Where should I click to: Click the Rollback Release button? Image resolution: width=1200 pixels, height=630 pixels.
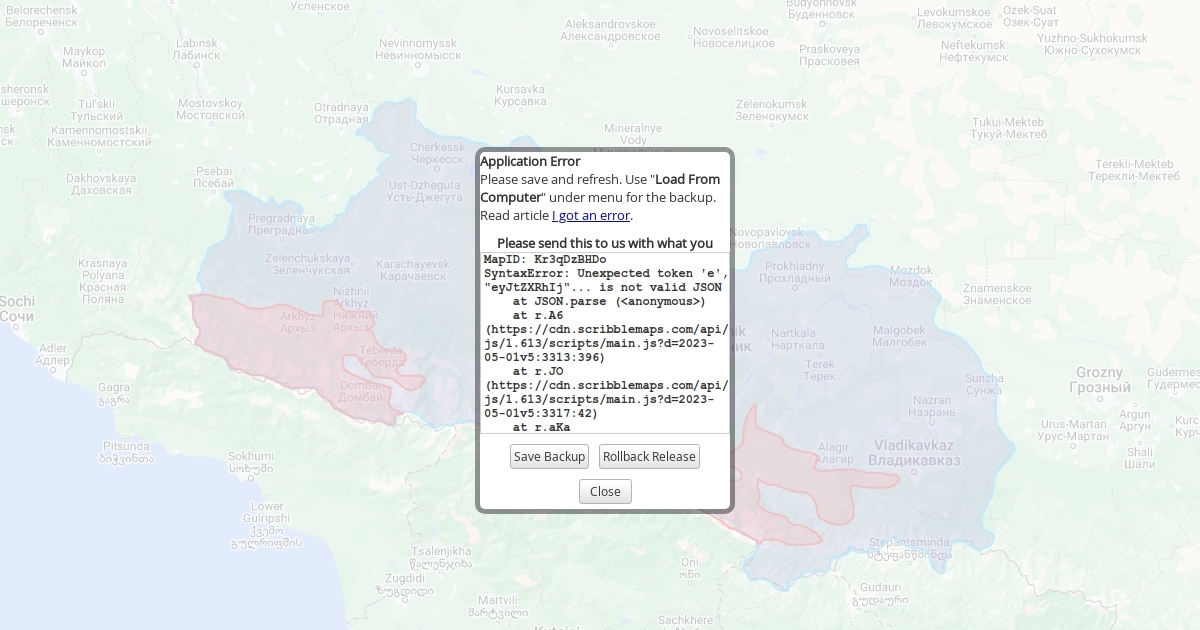(x=649, y=456)
